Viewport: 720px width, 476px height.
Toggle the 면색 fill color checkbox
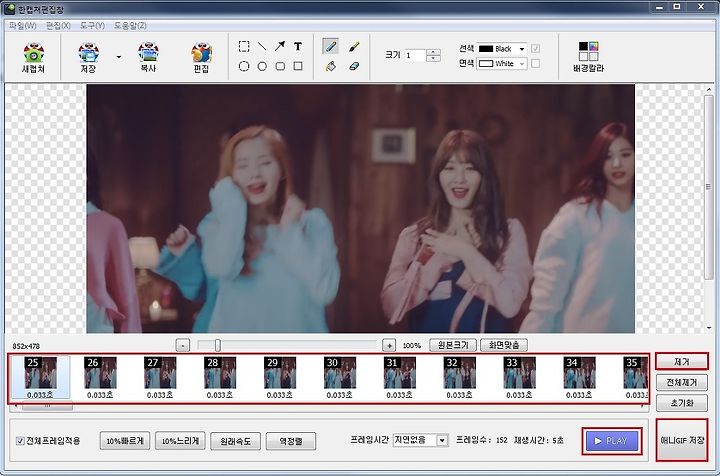coord(535,63)
